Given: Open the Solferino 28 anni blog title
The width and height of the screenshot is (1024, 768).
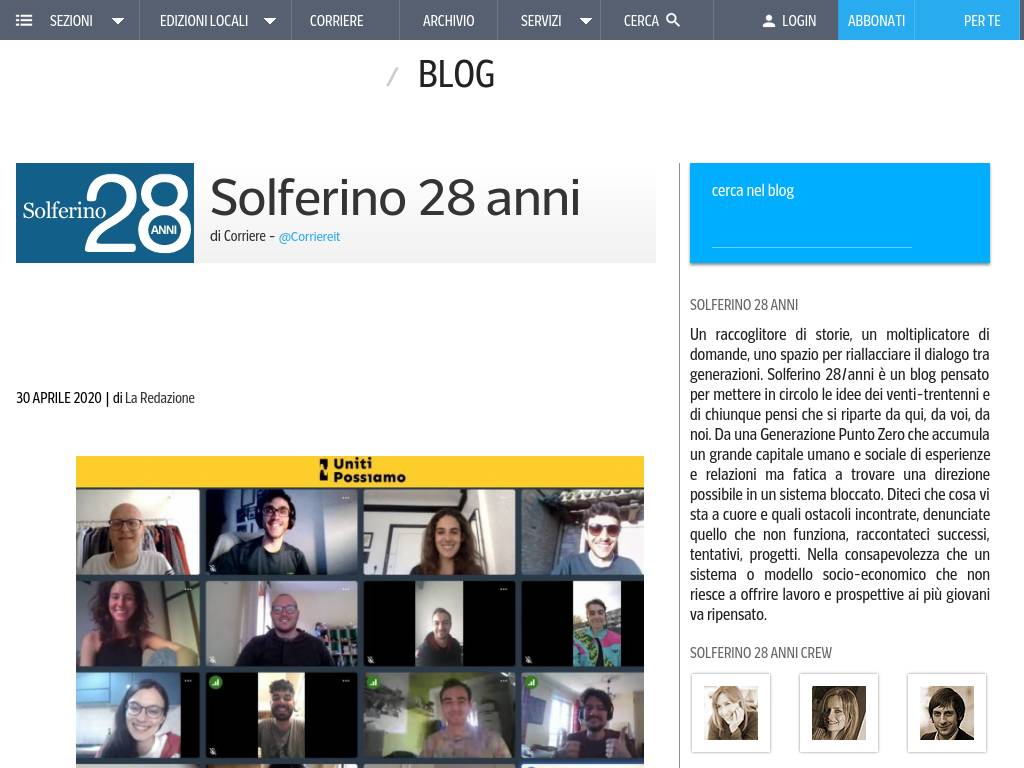Looking at the screenshot, I should pyautogui.click(x=395, y=197).
